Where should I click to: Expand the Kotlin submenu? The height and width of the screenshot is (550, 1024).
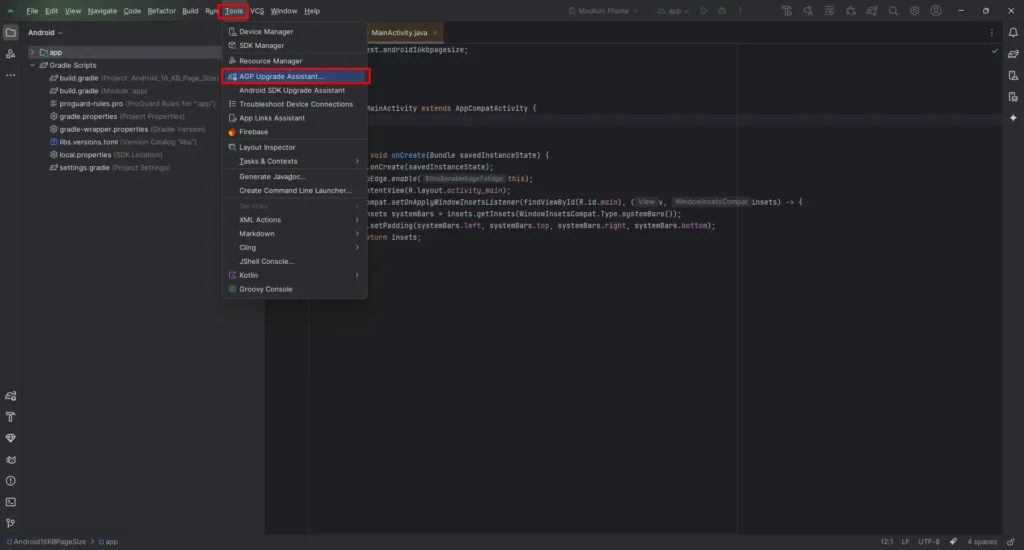[295, 276]
